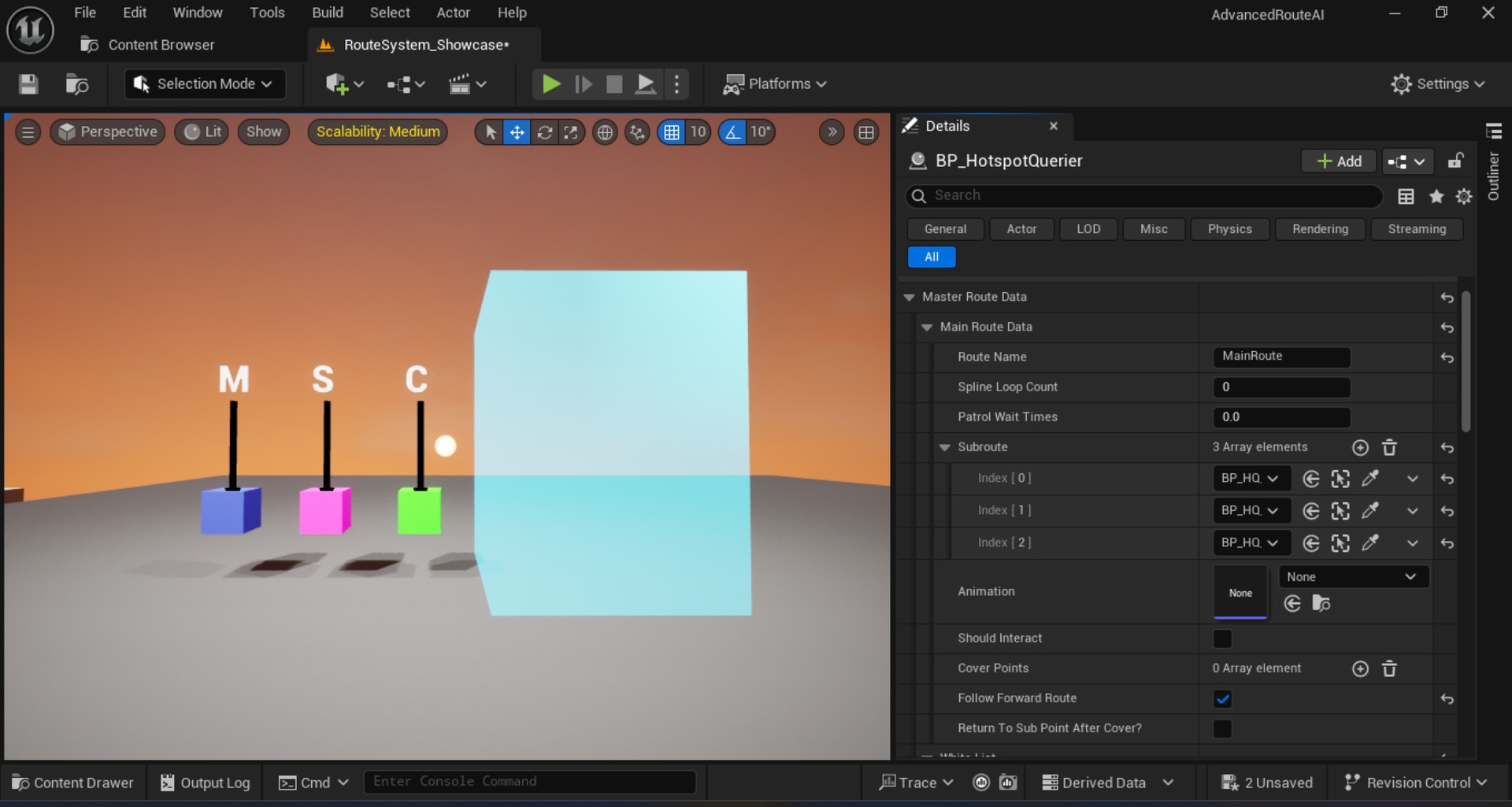Screen dimensions: 1512x807
Task: Pick actor from scene for Index 0
Action: pyautogui.click(x=1370, y=478)
